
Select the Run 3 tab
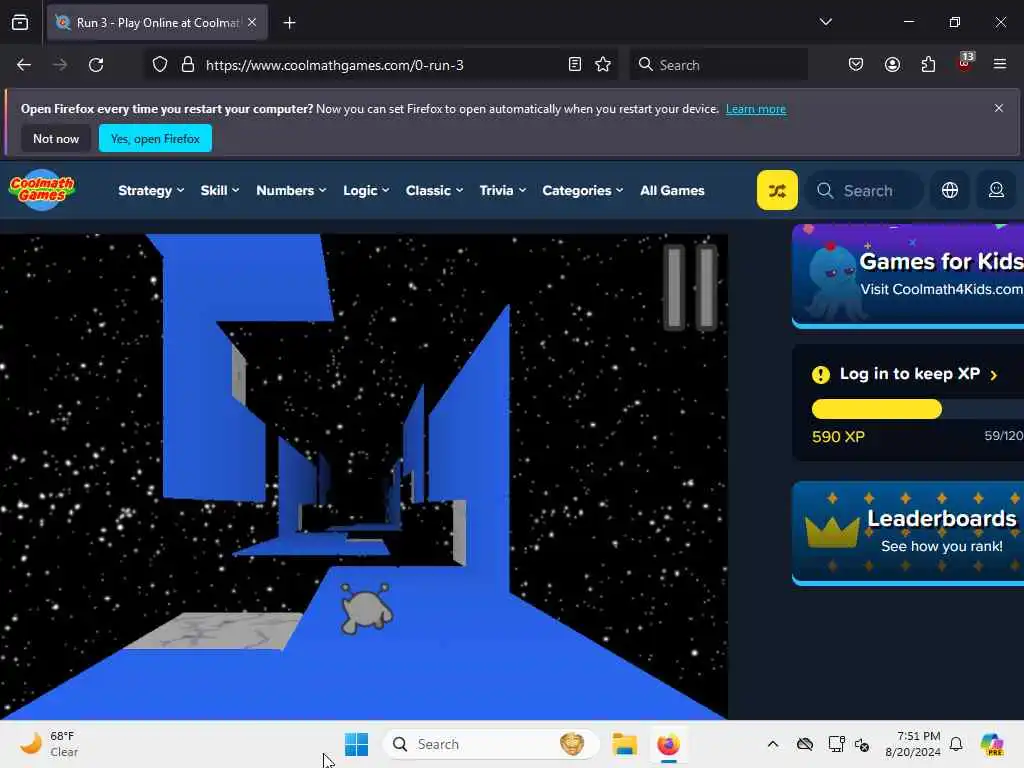157,22
